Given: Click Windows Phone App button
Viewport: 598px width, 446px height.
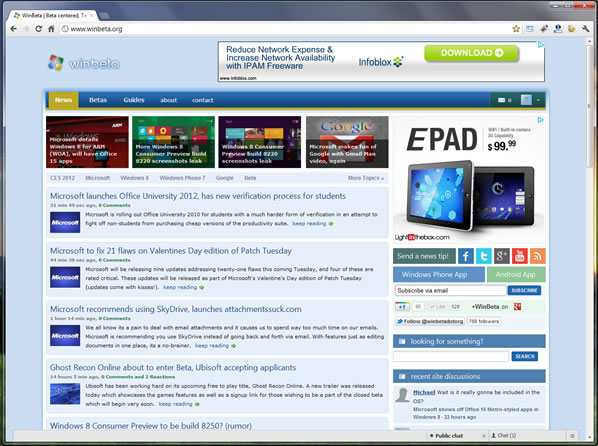Looking at the screenshot, I should [439, 274].
